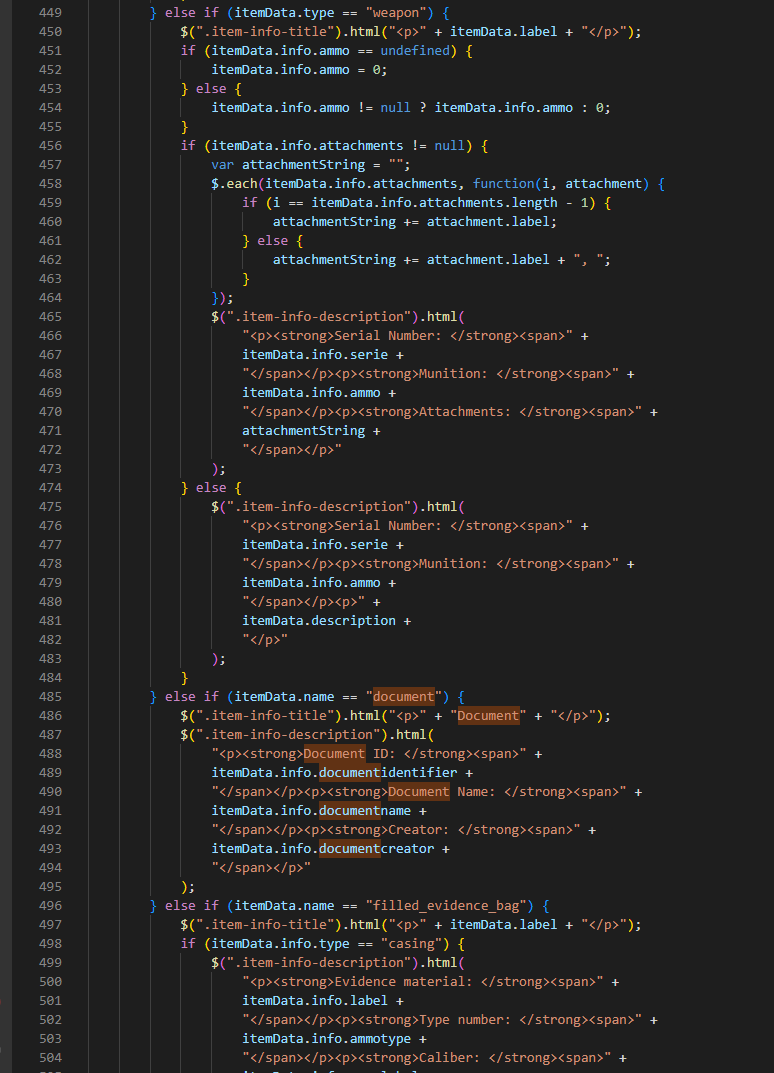Click the "Munition:" string on line 468
774x1073 pixels.
point(453,374)
